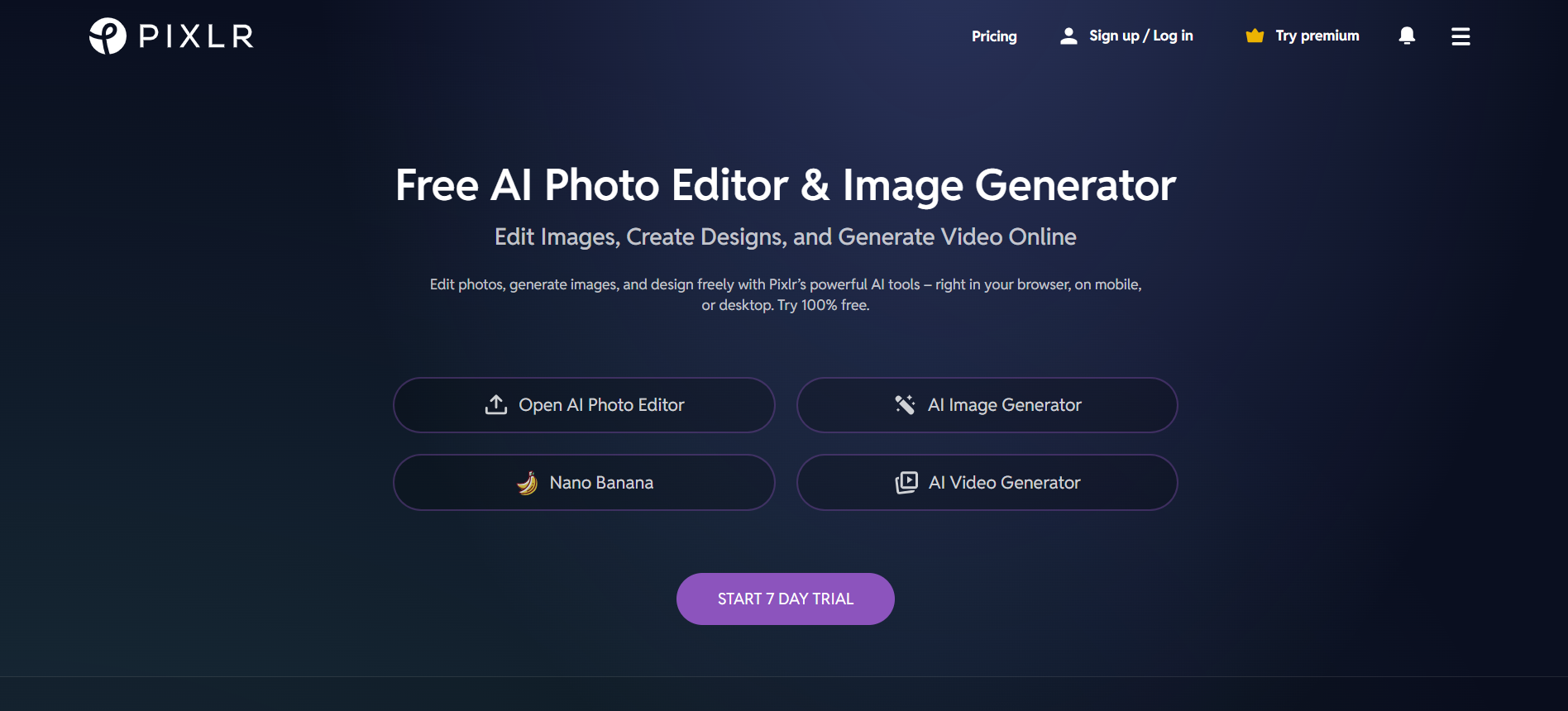The height and width of the screenshot is (711, 1568).
Task: Click the Pixlr logo icon
Action: (108, 36)
